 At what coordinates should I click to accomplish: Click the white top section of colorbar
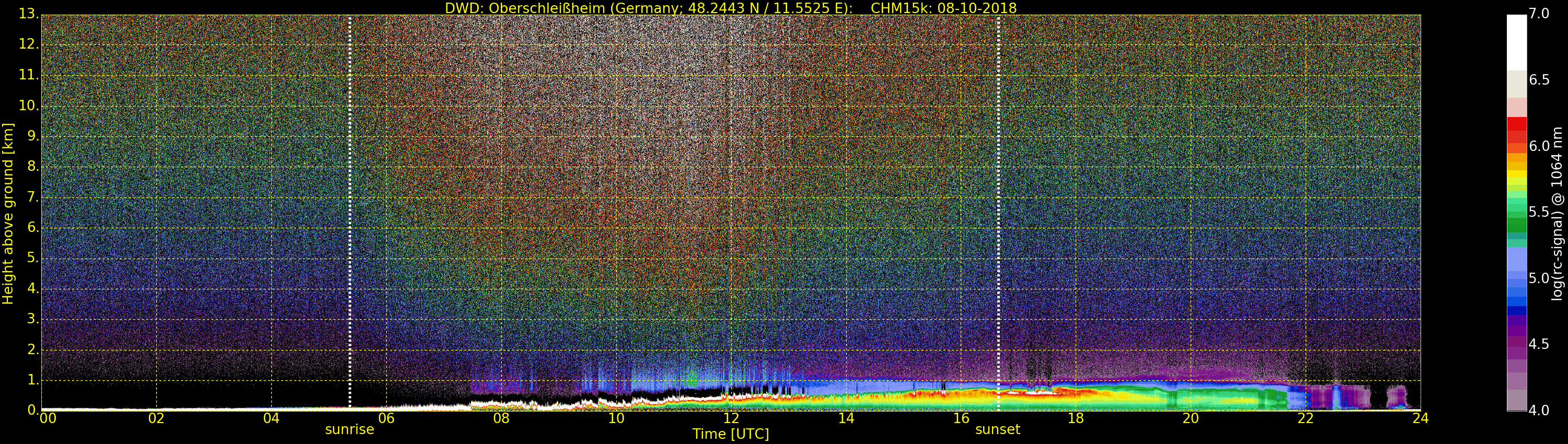[1516, 43]
